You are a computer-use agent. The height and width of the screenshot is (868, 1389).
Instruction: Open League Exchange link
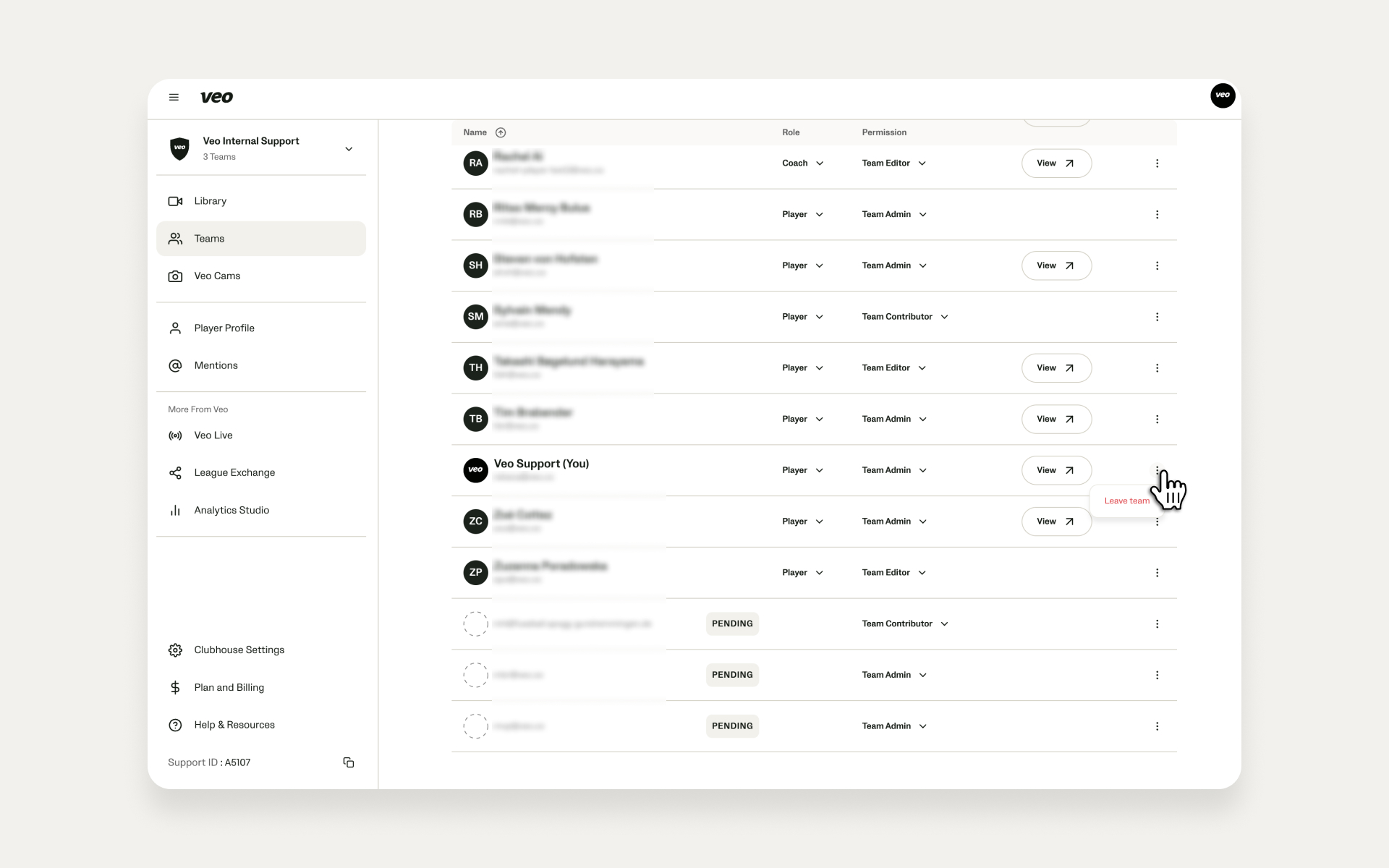point(261,473)
